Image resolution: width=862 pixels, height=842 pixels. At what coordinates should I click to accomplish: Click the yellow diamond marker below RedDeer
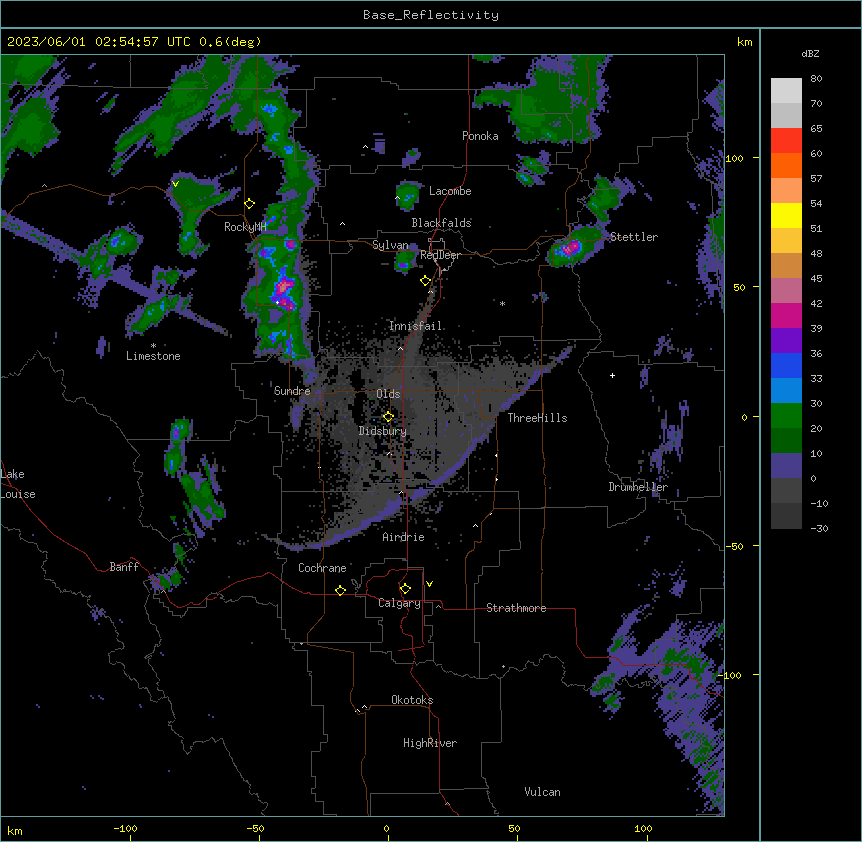[426, 281]
